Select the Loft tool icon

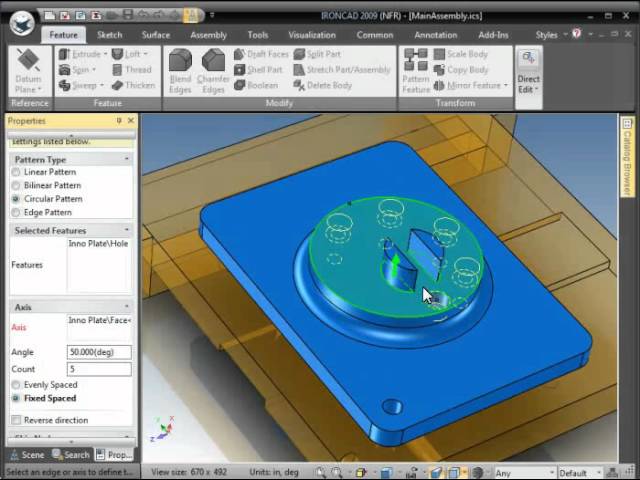(x=117, y=54)
